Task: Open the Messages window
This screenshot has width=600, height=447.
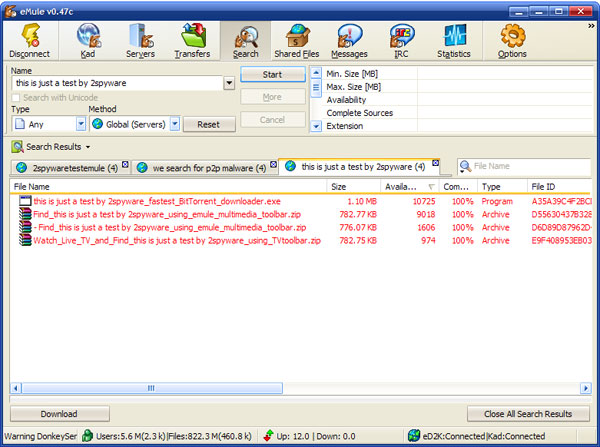Action: point(349,41)
